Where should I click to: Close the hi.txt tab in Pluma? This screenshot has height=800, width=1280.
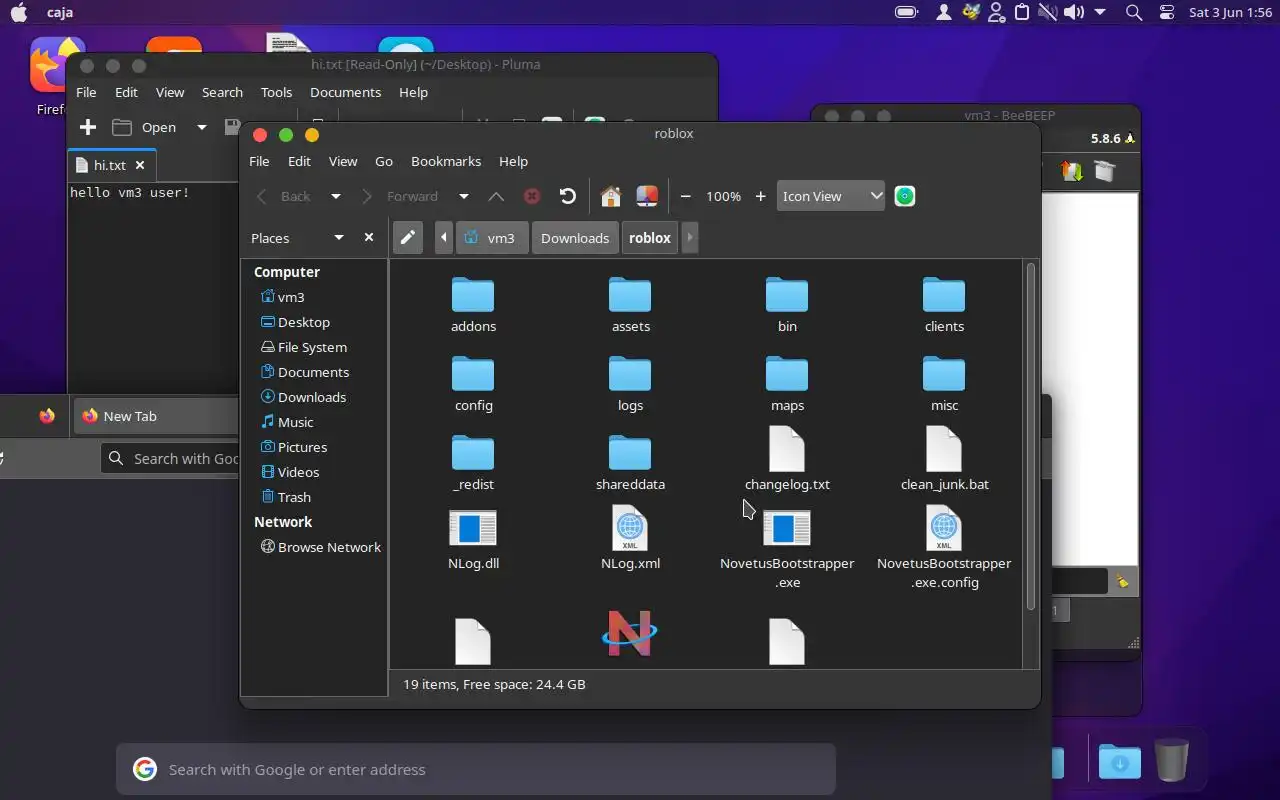click(x=140, y=165)
